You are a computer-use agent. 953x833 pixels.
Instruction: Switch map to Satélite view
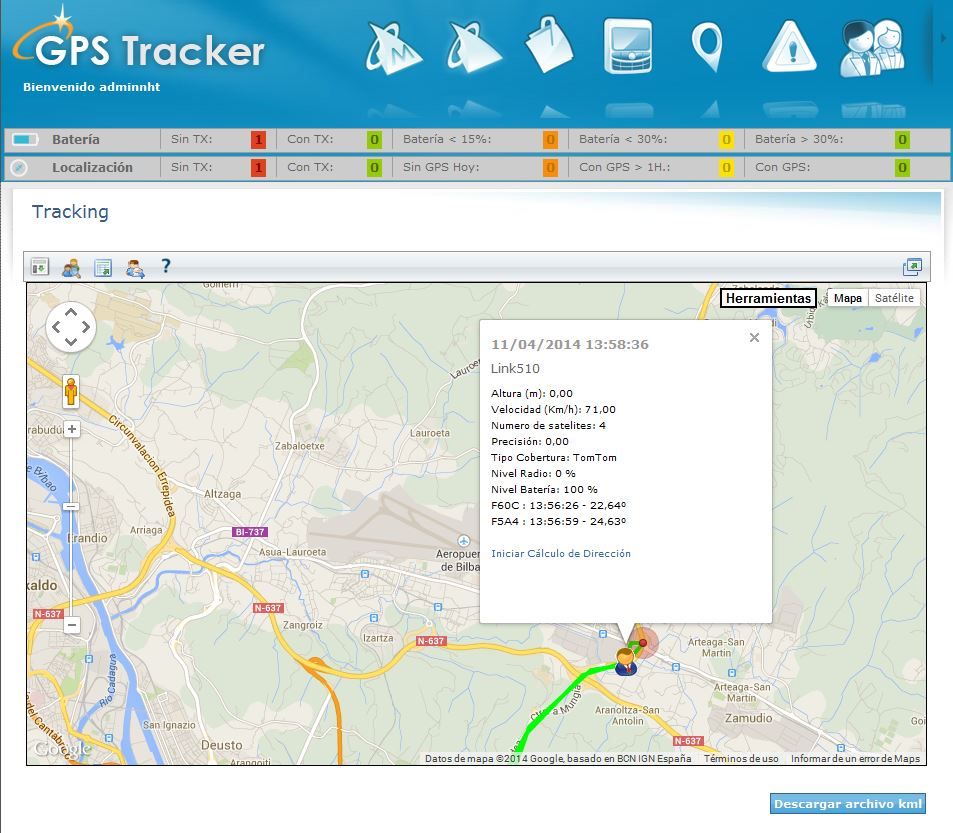tap(893, 298)
